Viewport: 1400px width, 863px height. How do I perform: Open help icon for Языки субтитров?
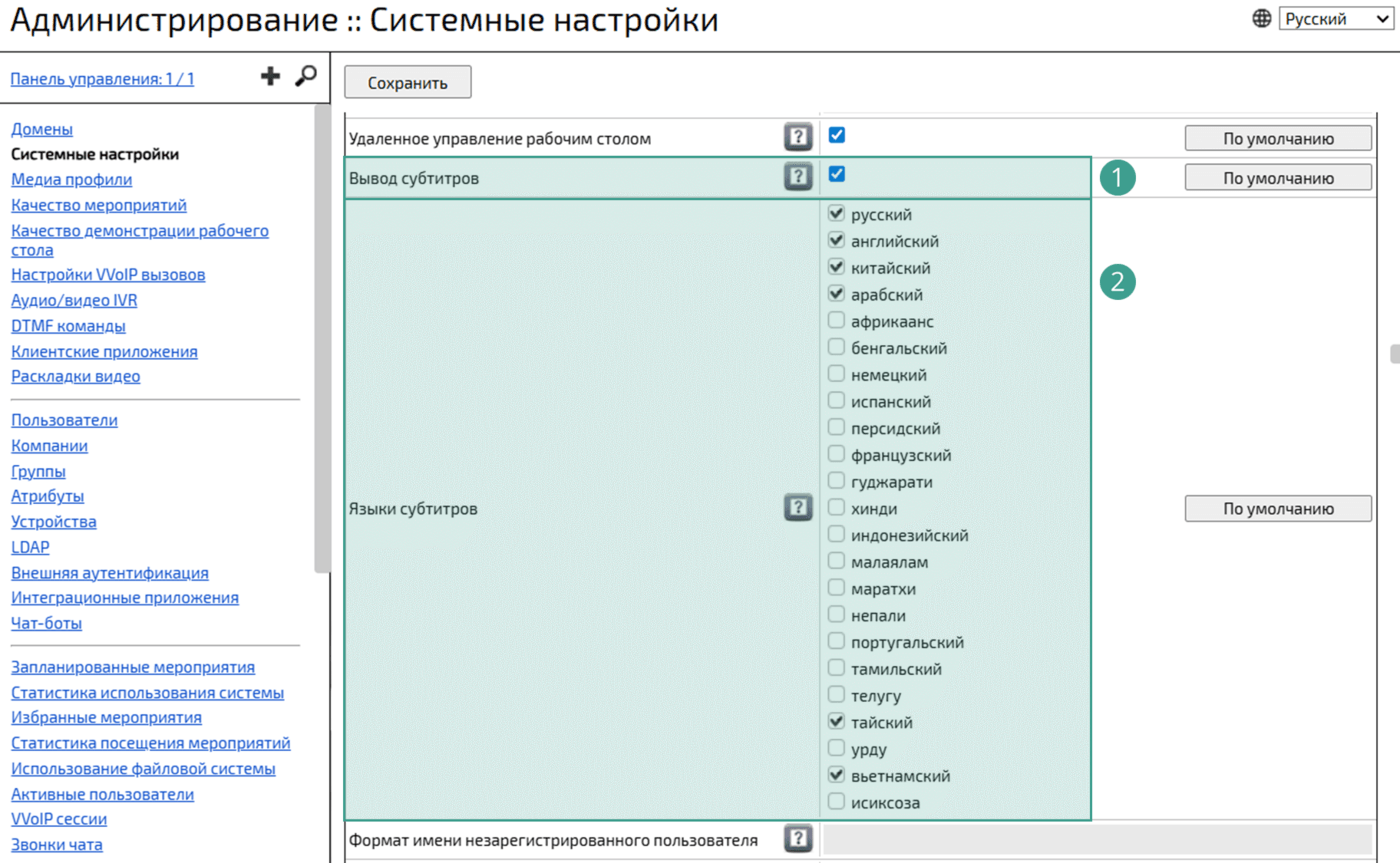[796, 508]
